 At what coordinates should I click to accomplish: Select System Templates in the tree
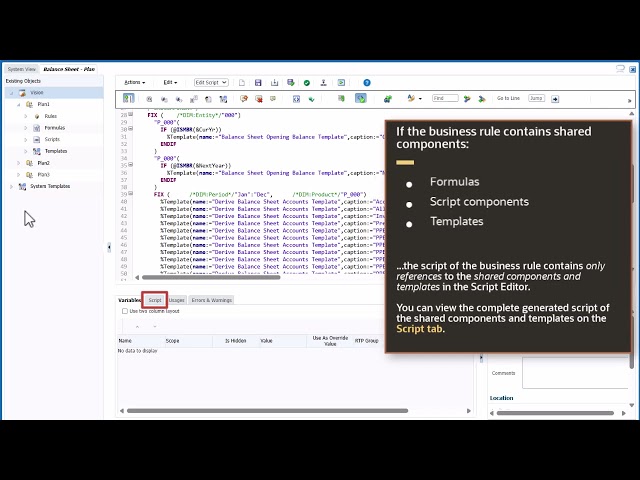point(50,186)
